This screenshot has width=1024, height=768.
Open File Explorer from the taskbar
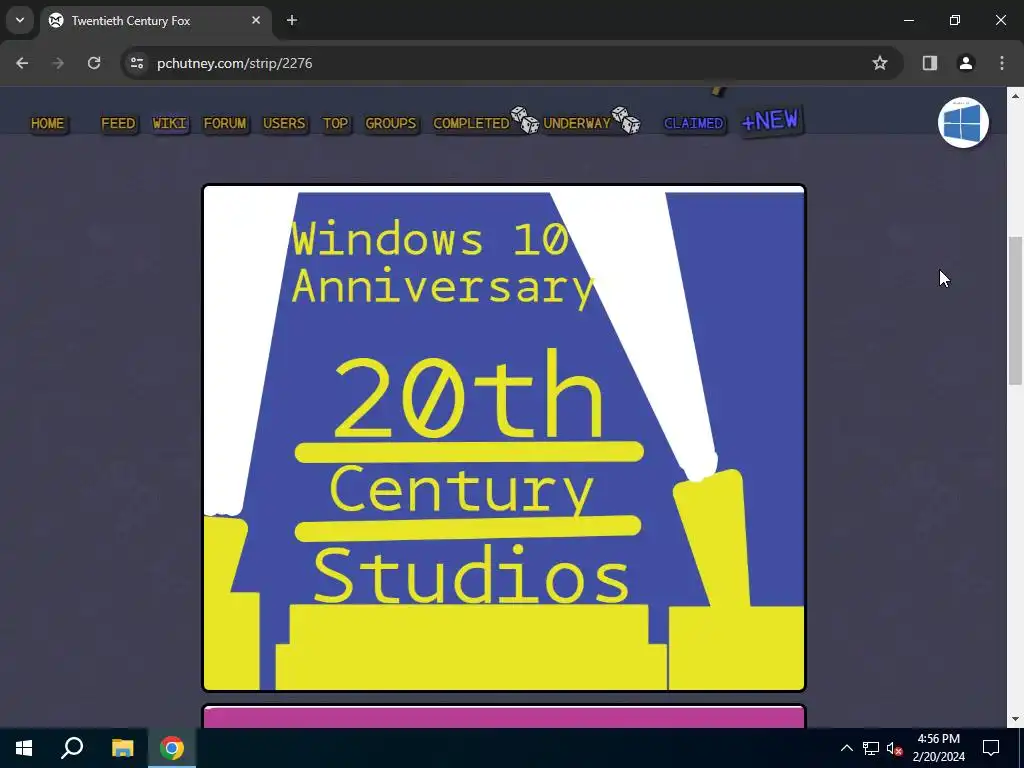(122, 748)
